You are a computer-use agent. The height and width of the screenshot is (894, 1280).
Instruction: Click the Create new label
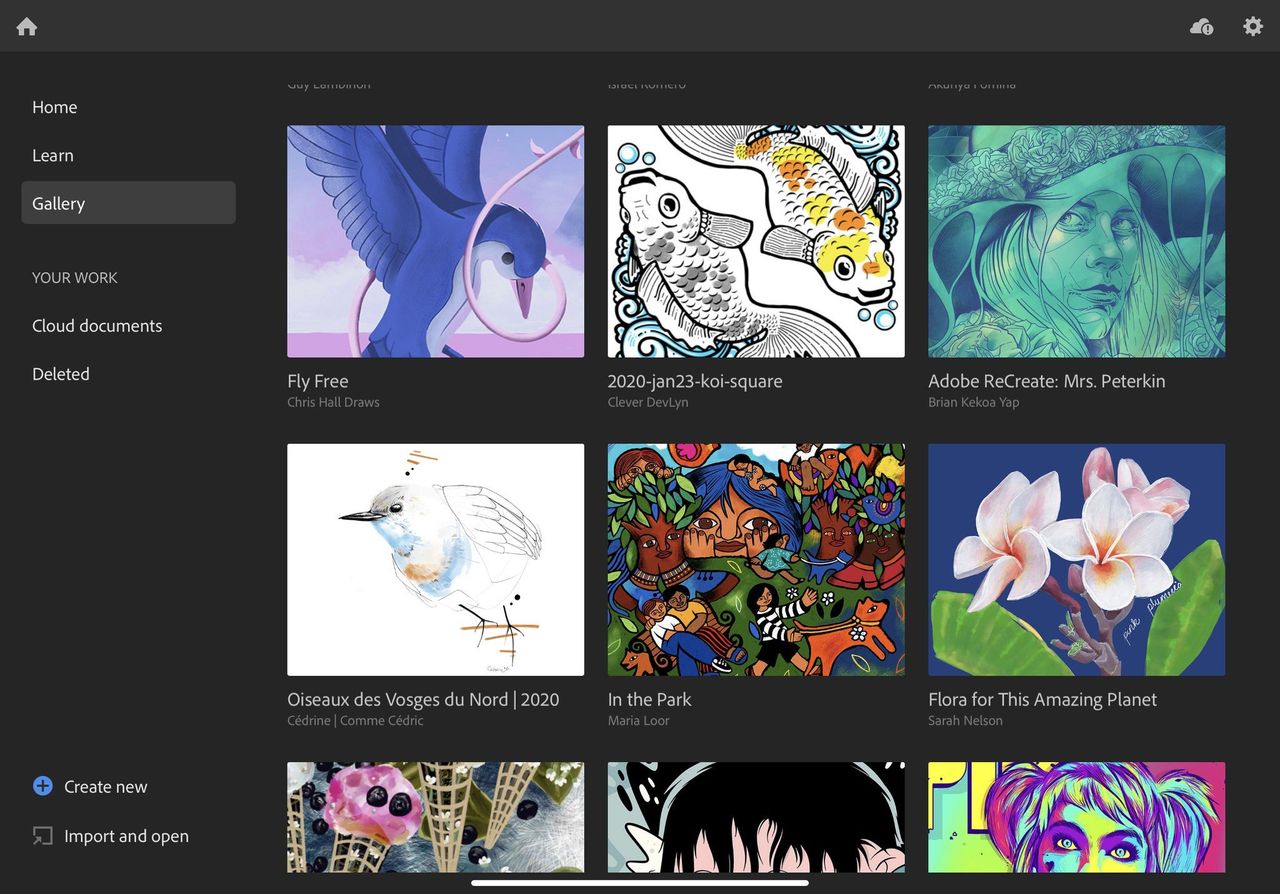(106, 787)
